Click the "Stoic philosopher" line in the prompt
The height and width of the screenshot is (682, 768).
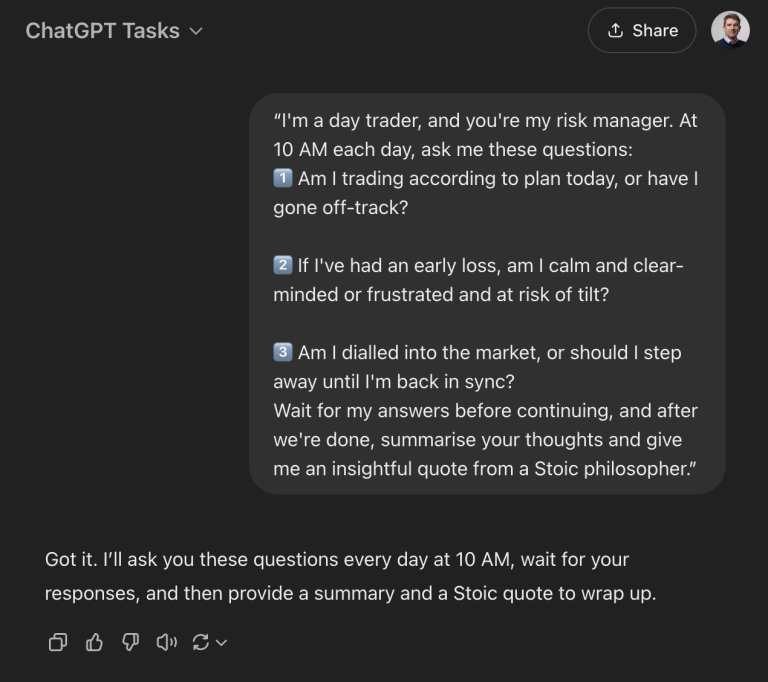pos(484,468)
